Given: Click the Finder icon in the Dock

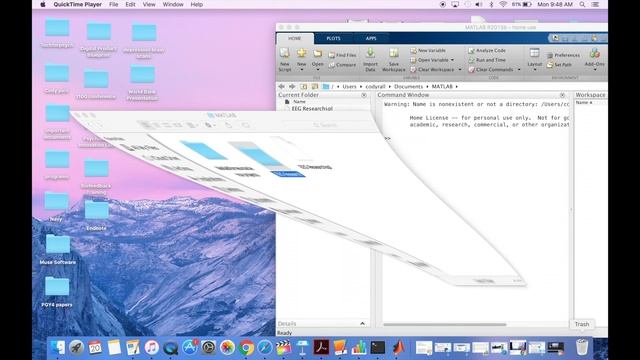Looking at the screenshot, I should pyautogui.click(x=57, y=348).
